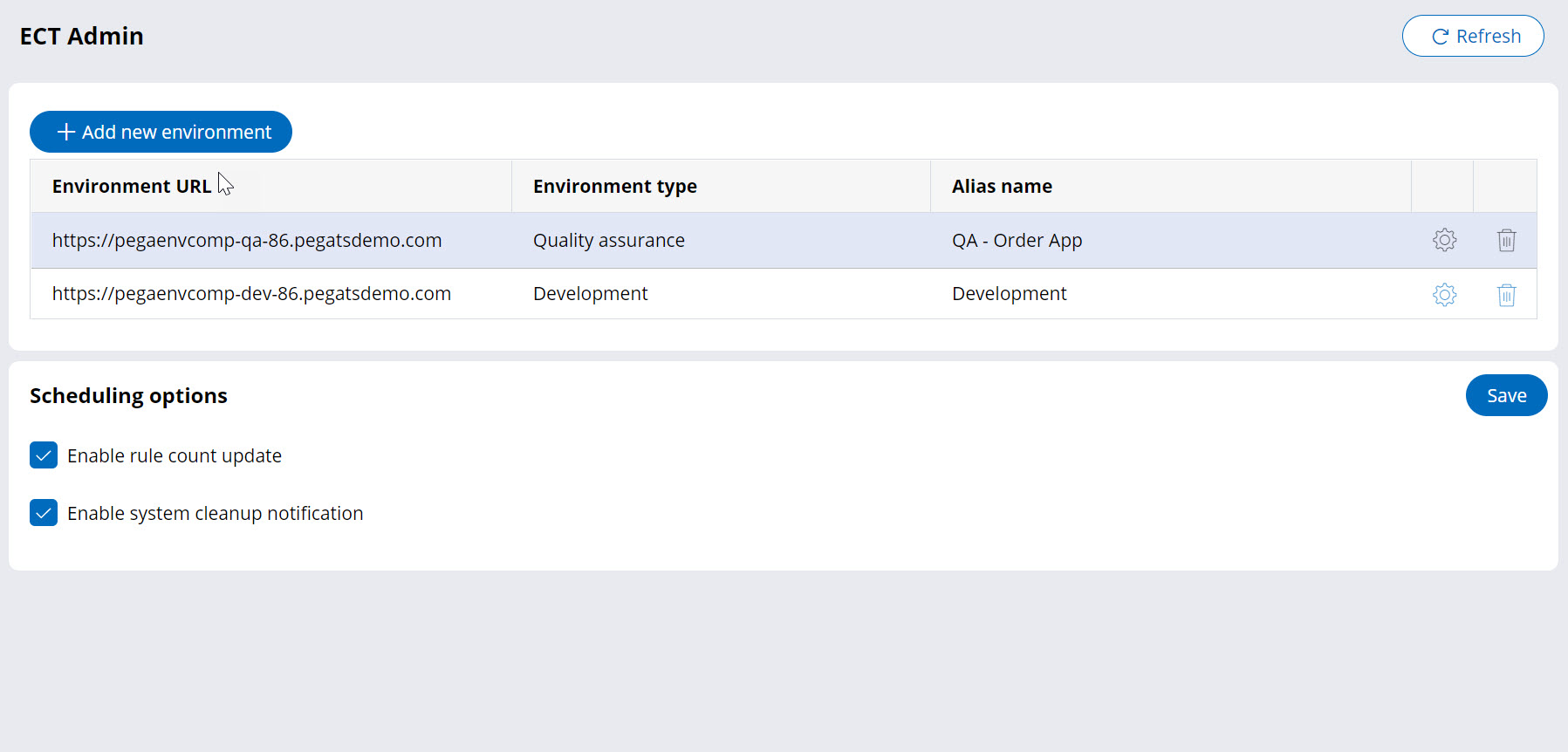The width and height of the screenshot is (1568, 752).
Task: Click the Quality assurance type cell
Action: [608, 241]
